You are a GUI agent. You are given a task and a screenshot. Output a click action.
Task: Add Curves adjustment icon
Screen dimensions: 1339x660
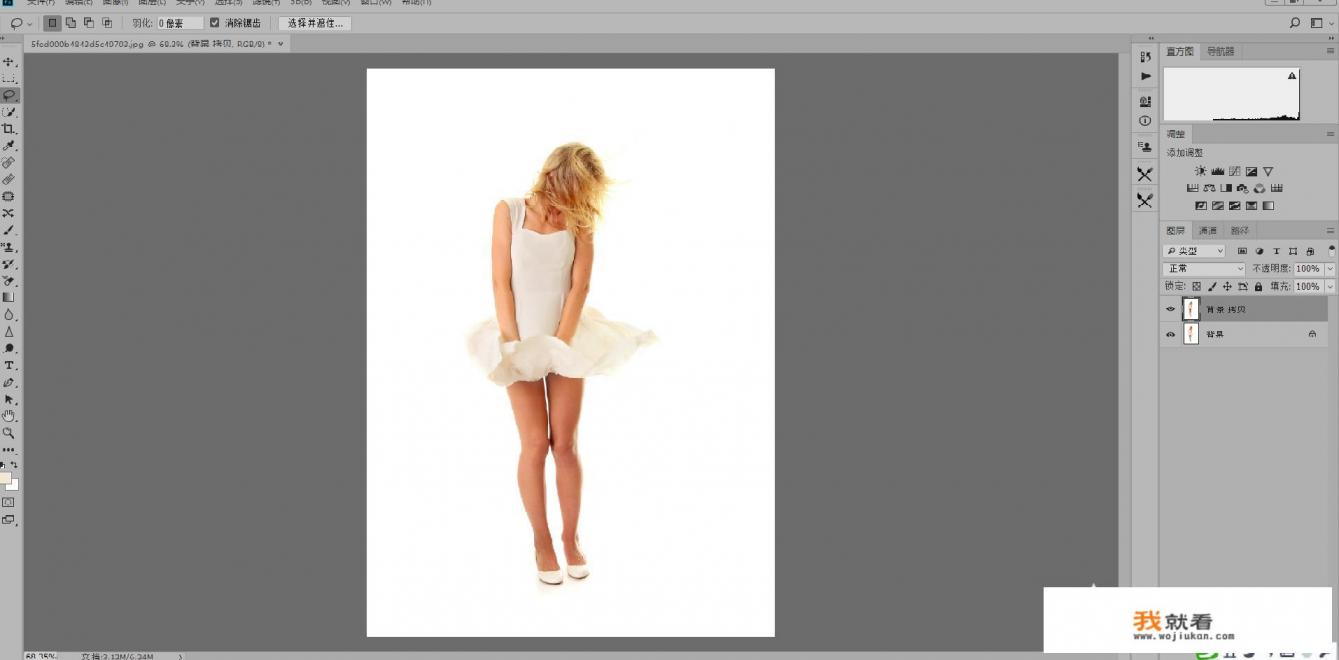[x=1235, y=171]
